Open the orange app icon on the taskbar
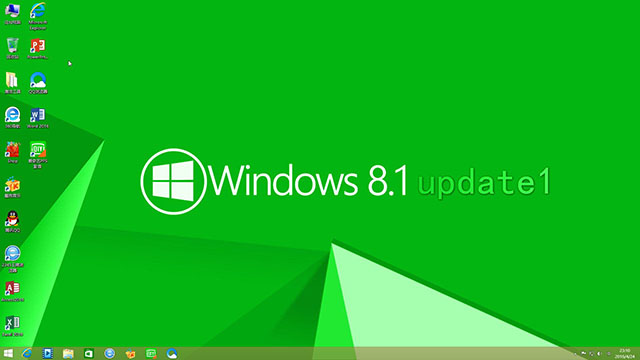 [130, 353]
